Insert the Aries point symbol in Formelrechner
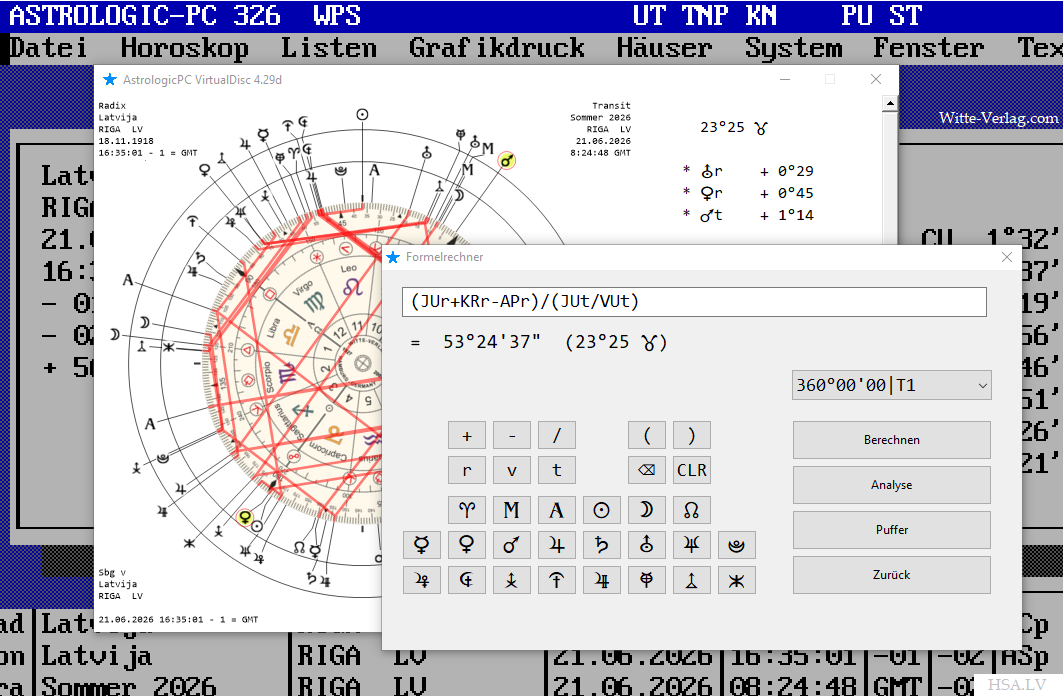 466,510
